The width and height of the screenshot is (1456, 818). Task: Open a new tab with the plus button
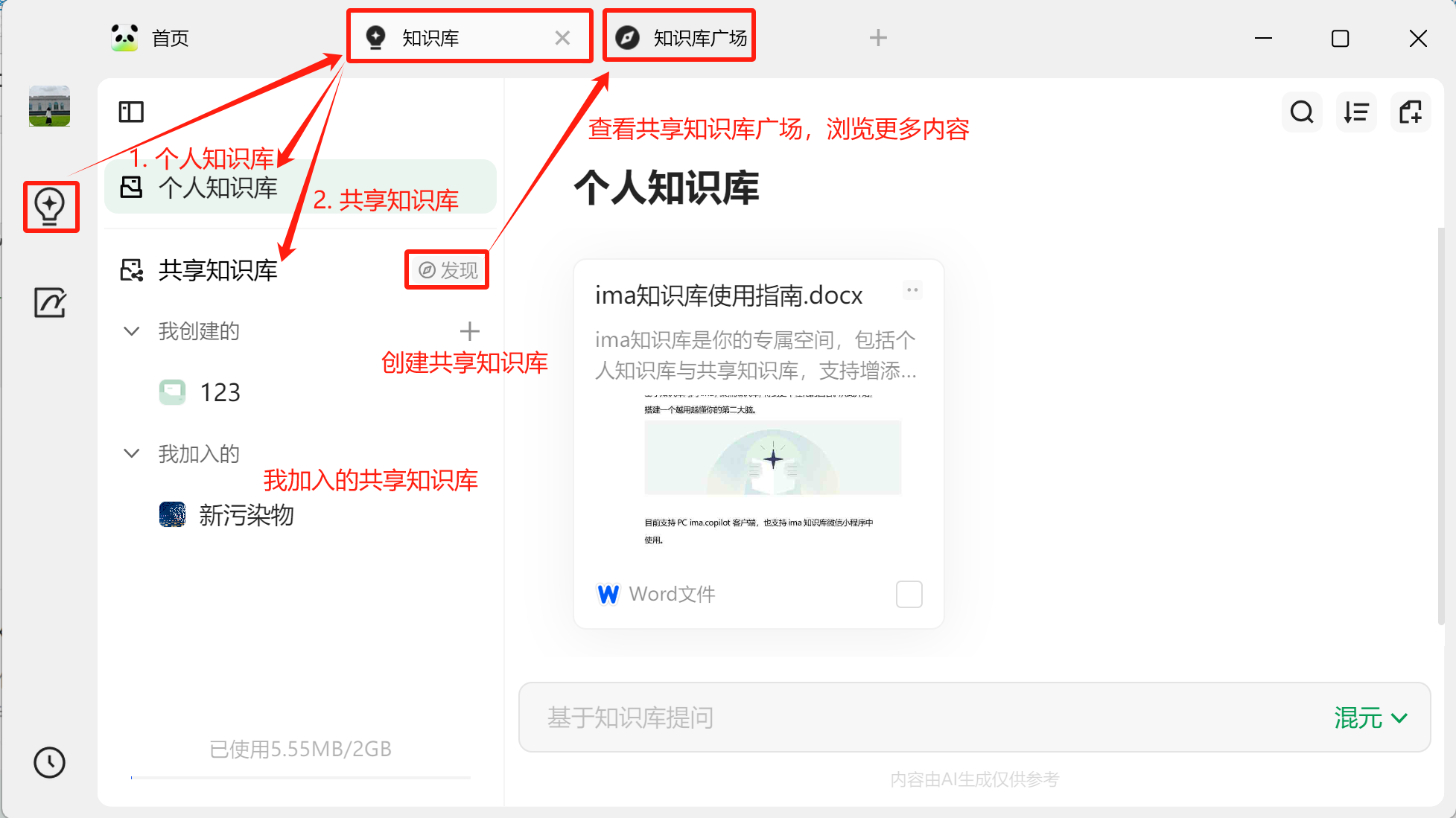pos(878,37)
